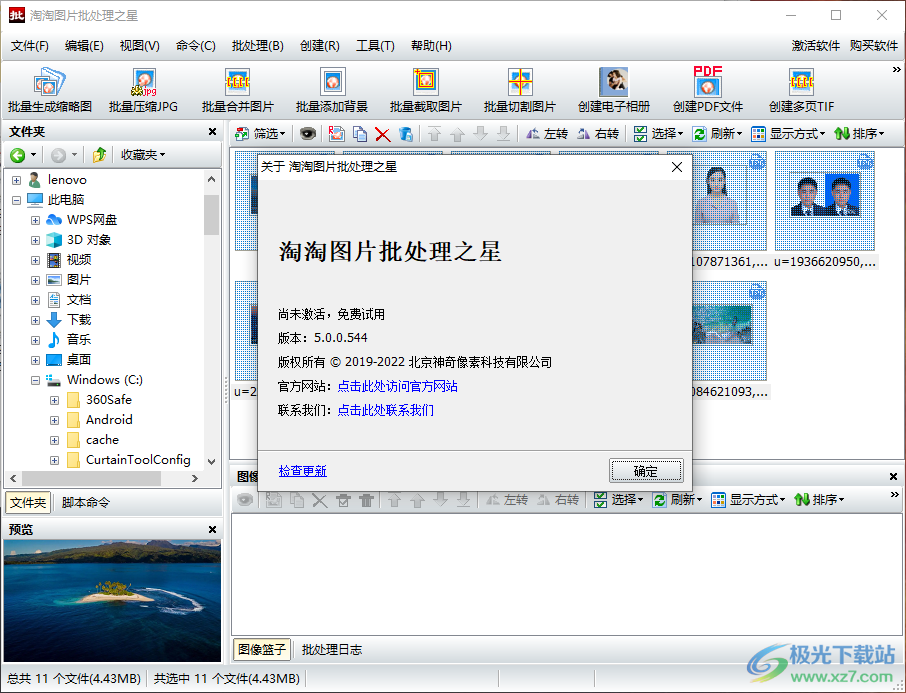Expand the 图片 folder in the tree
The height and width of the screenshot is (693, 906).
point(34,279)
